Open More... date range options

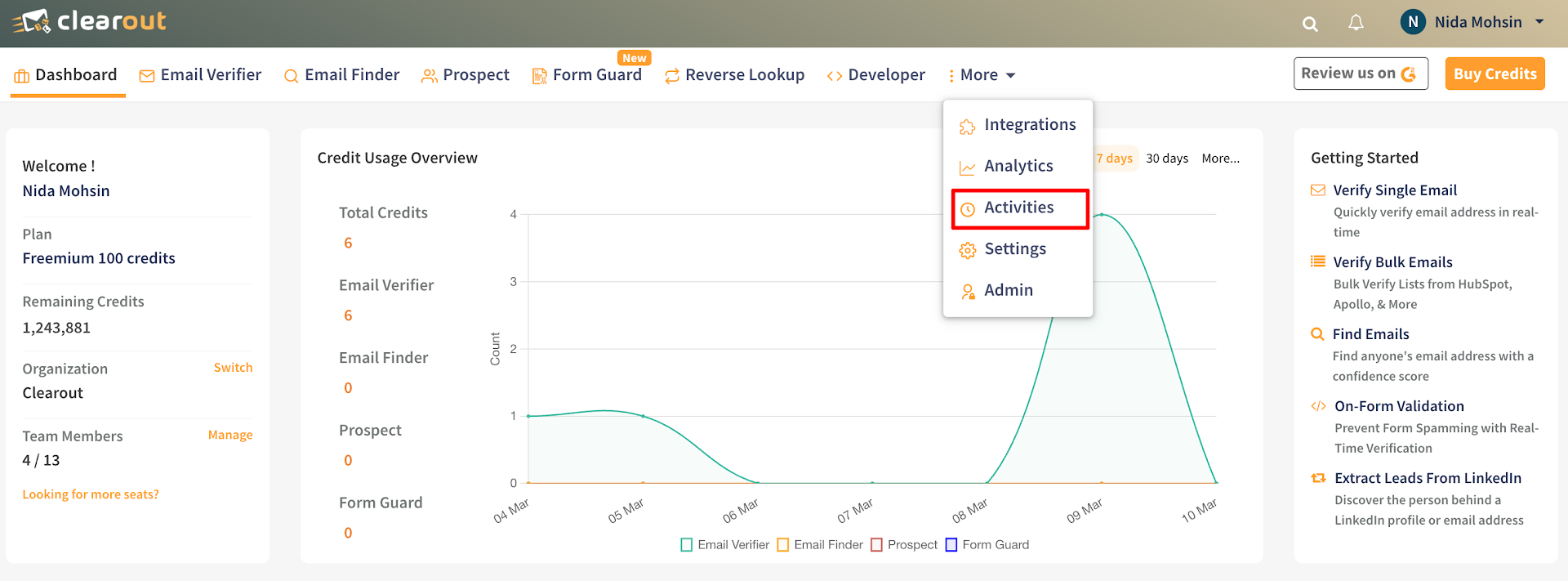[1220, 159]
